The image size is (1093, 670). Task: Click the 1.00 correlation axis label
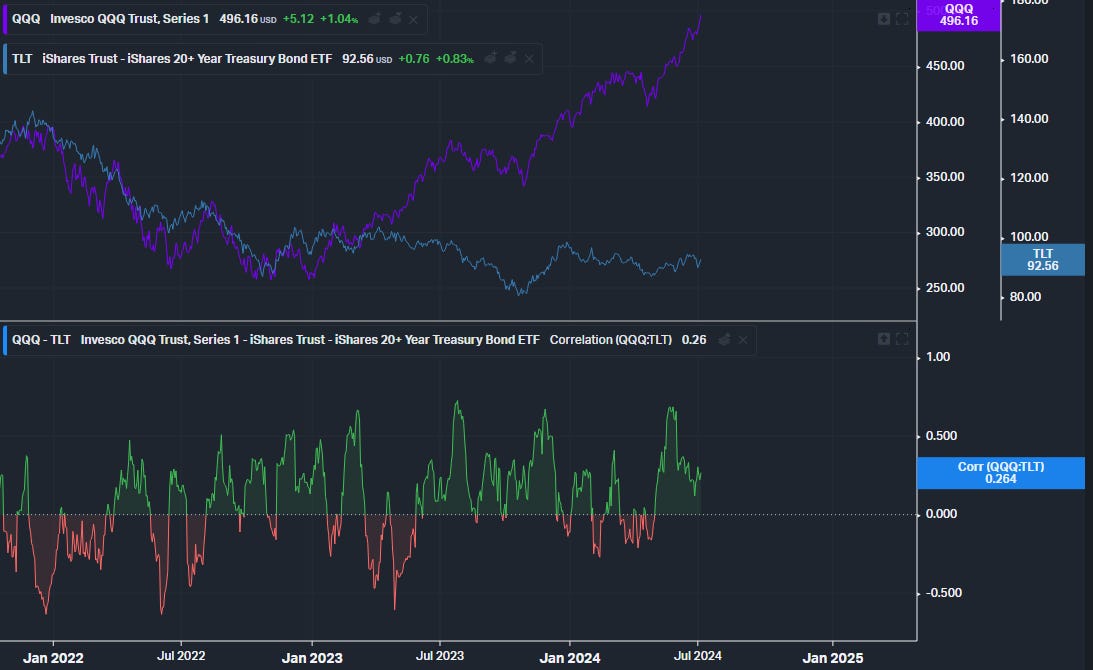point(938,356)
